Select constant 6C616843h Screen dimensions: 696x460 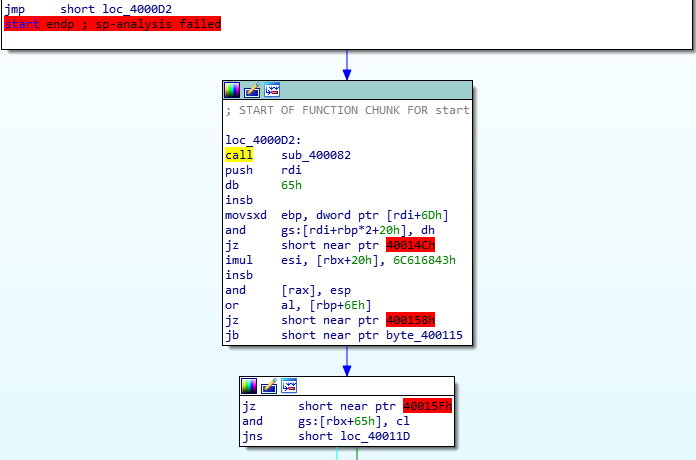point(424,260)
